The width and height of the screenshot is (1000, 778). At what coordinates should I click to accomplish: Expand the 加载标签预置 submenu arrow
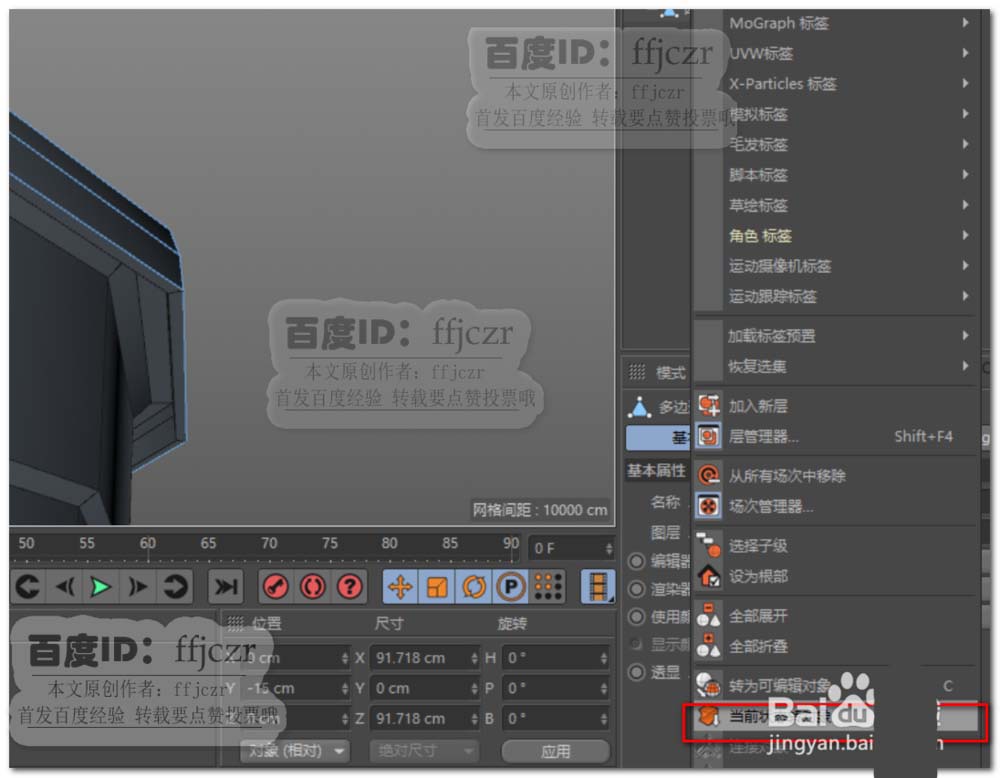(x=966, y=335)
